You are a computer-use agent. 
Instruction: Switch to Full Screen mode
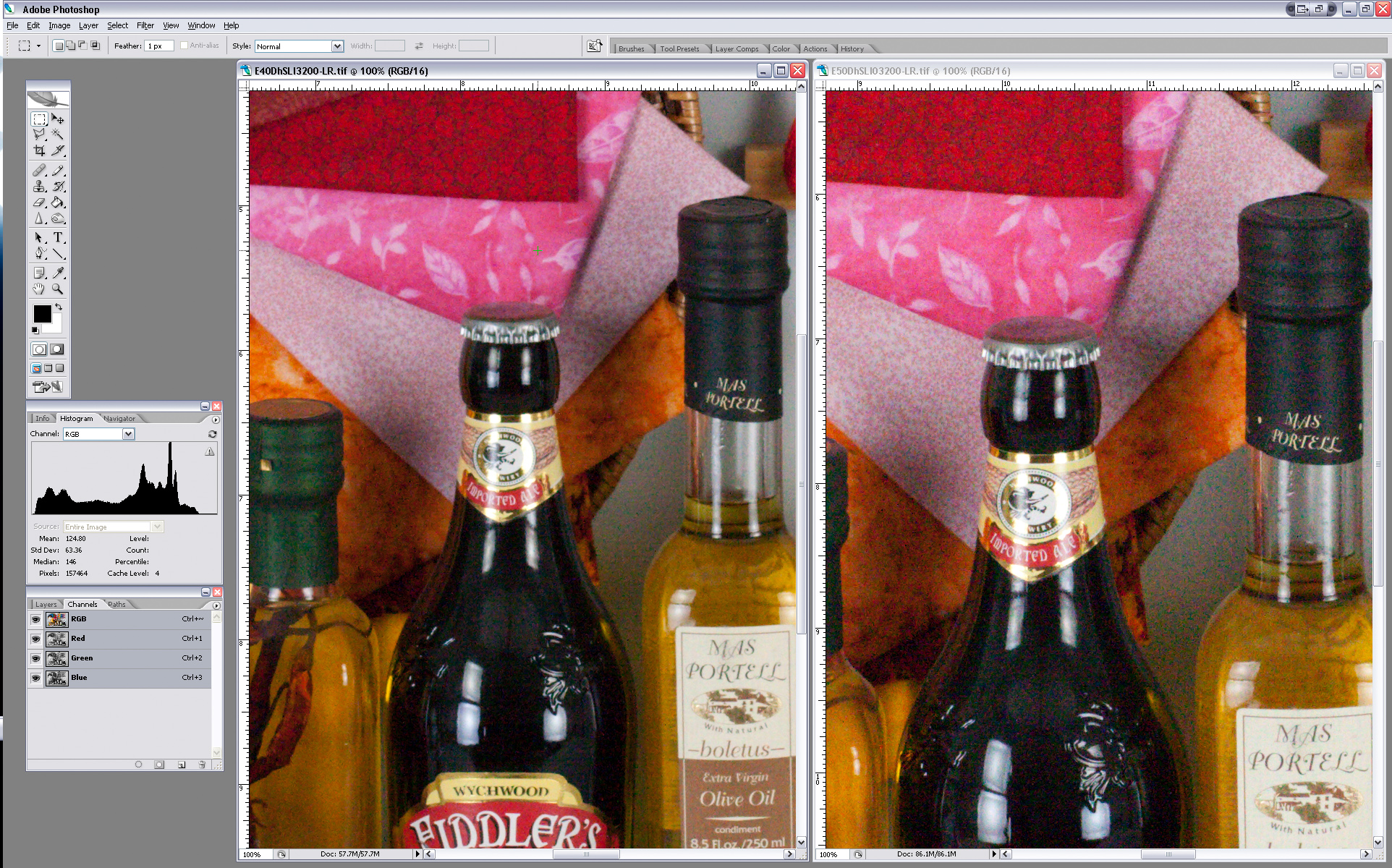[60, 368]
